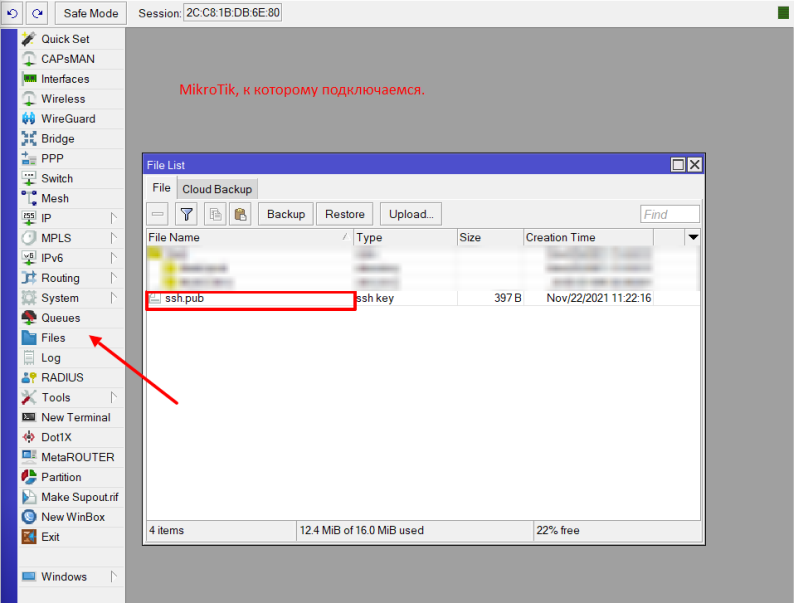Click '22% free' status text
Viewport: 794px width, 603px height.
click(558, 530)
